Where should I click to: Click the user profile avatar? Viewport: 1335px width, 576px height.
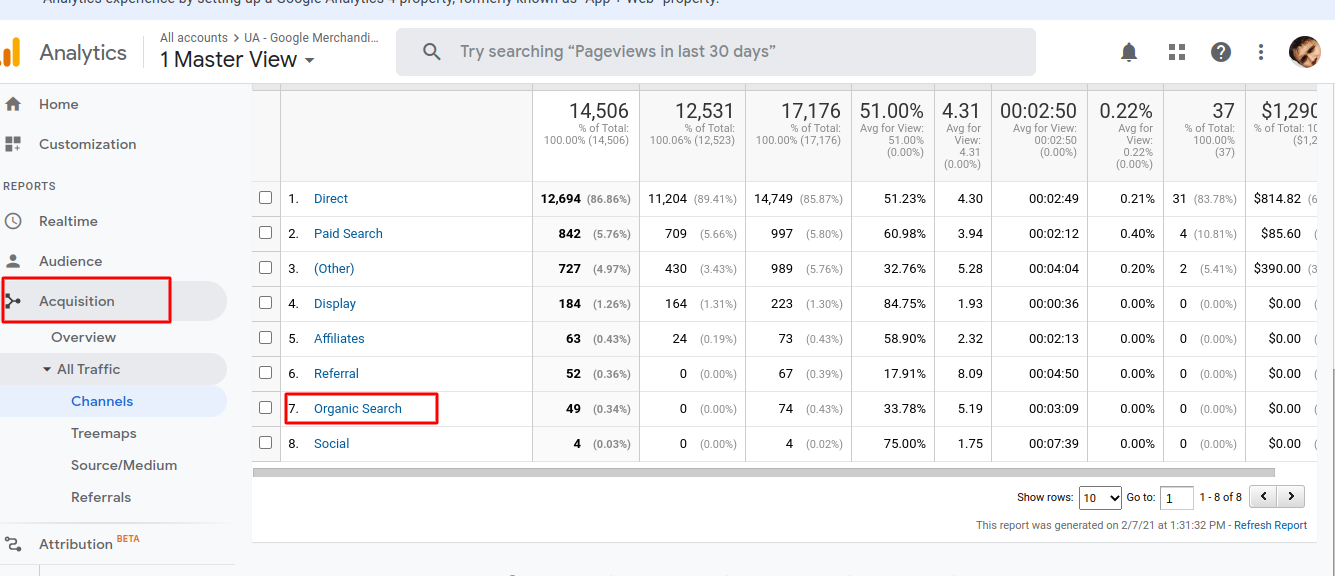1305,52
